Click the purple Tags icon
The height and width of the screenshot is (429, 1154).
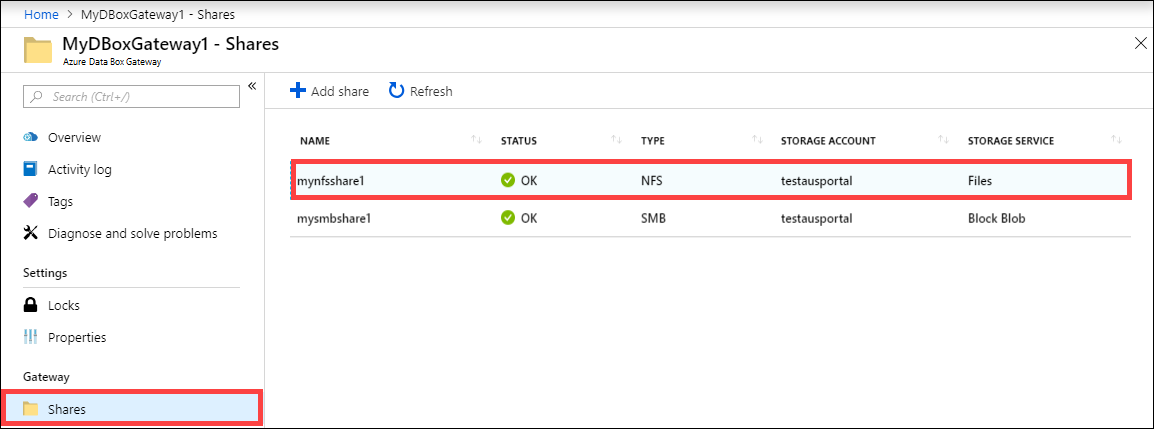coord(30,201)
